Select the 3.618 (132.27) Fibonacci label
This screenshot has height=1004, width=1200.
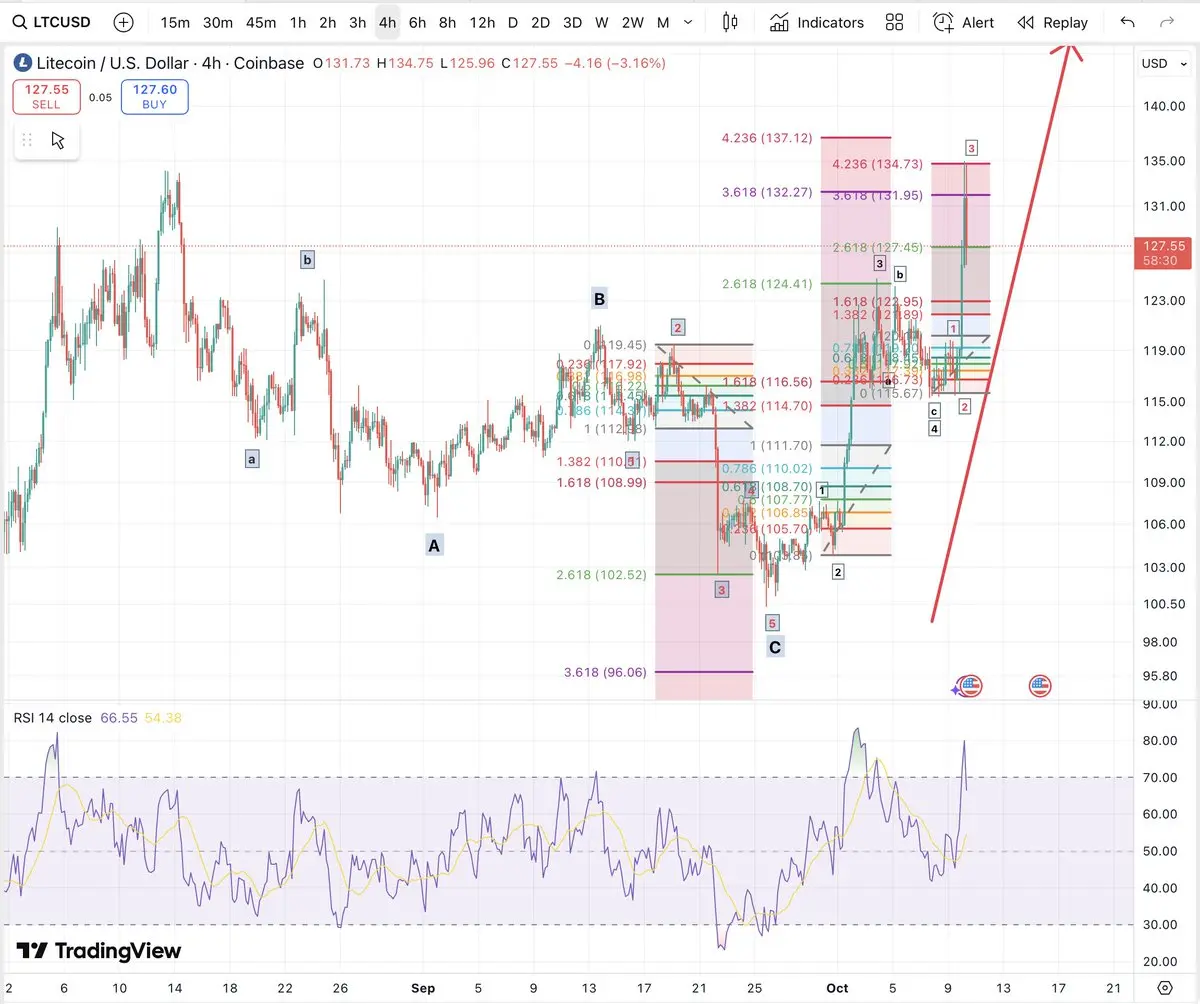pyautogui.click(x=765, y=192)
